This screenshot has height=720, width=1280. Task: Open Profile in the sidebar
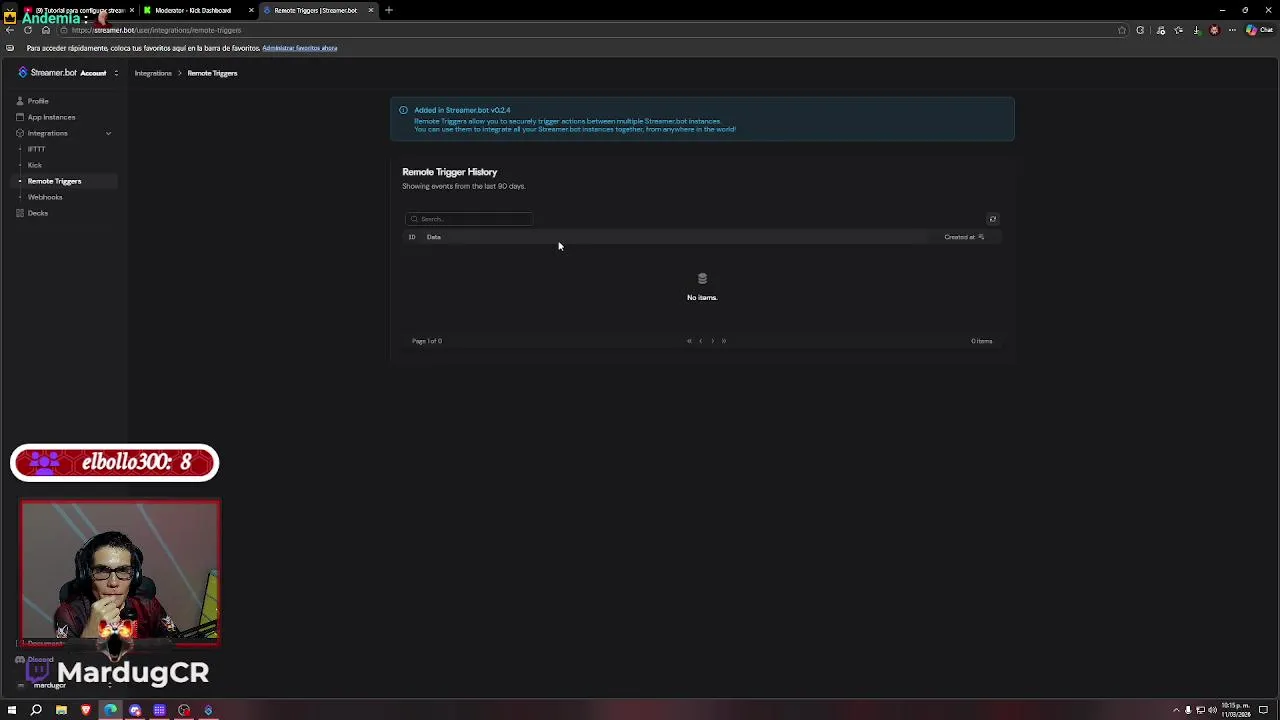pos(38,101)
